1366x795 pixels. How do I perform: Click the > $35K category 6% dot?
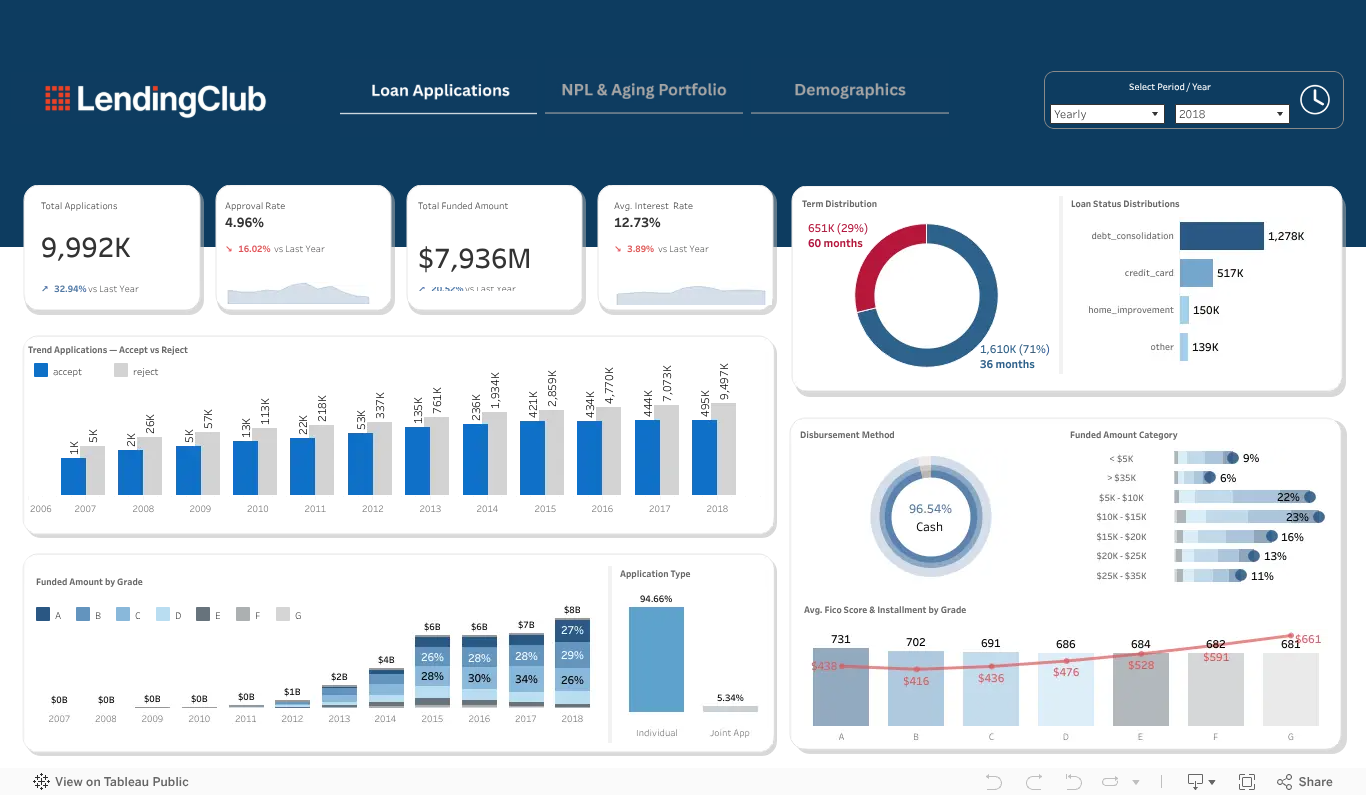pyautogui.click(x=1210, y=478)
